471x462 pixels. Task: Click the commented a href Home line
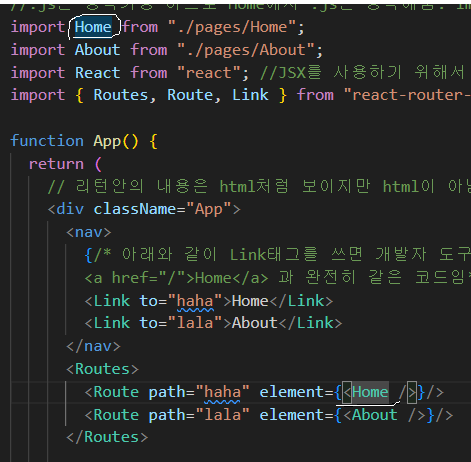click(277, 278)
